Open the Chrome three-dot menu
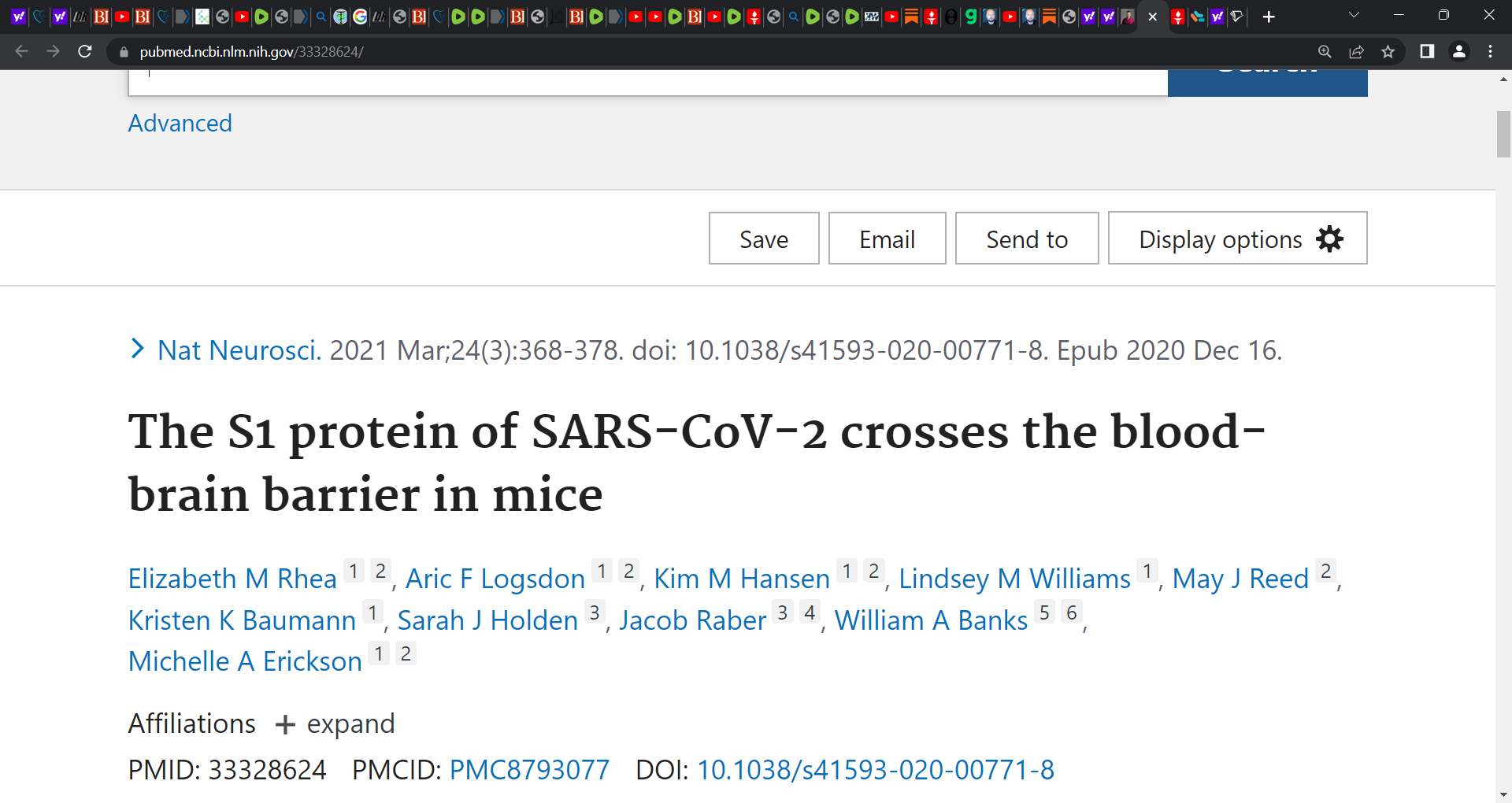The width and height of the screenshot is (1512, 803). 1490,51
